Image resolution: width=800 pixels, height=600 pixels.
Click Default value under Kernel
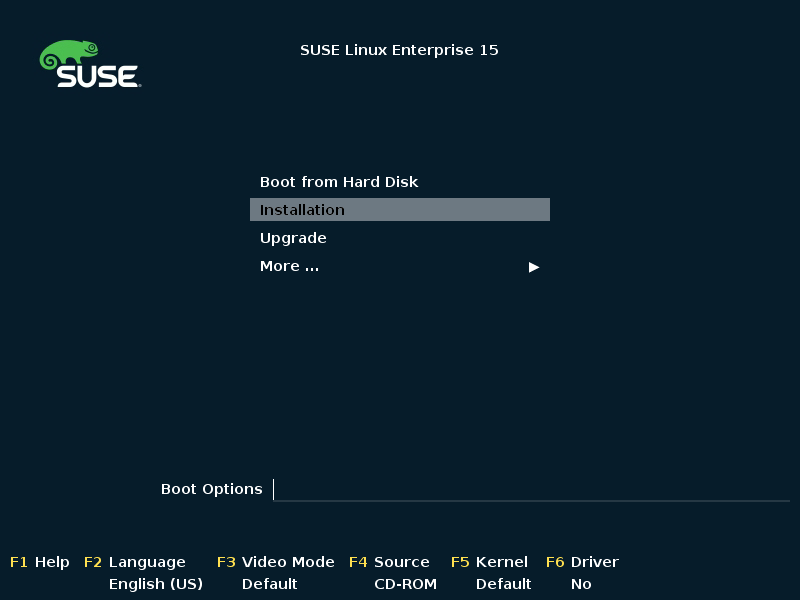[x=503, y=584]
